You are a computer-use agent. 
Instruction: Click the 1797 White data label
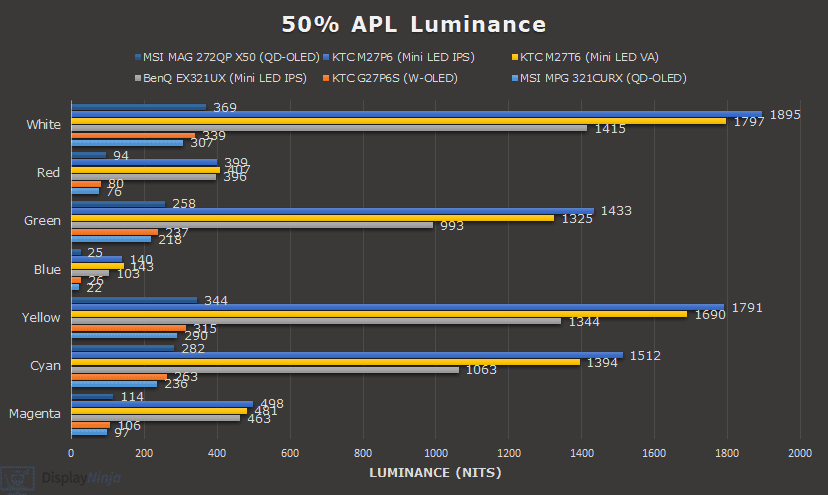coord(749,122)
